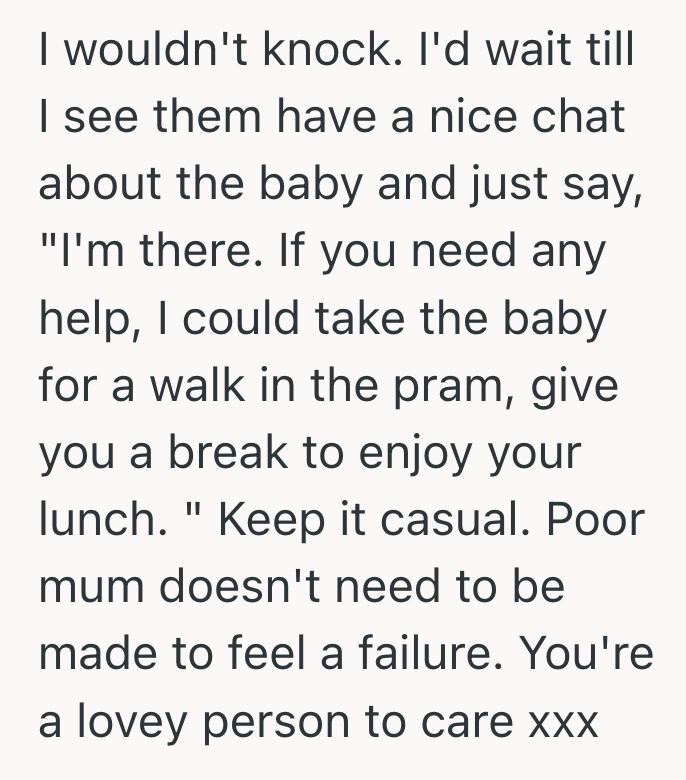
Task: Click the word "lunch"
Action: click(x=97, y=519)
